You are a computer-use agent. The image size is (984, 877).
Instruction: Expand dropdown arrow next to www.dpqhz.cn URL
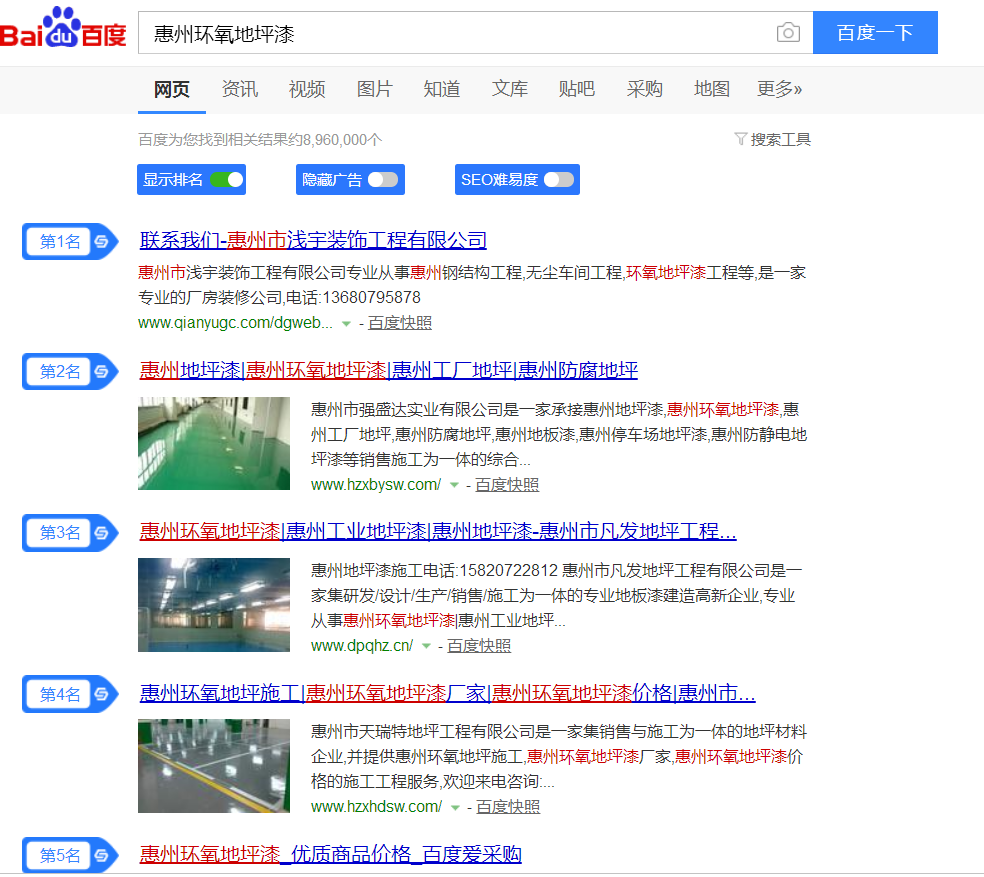(x=426, y=646)
